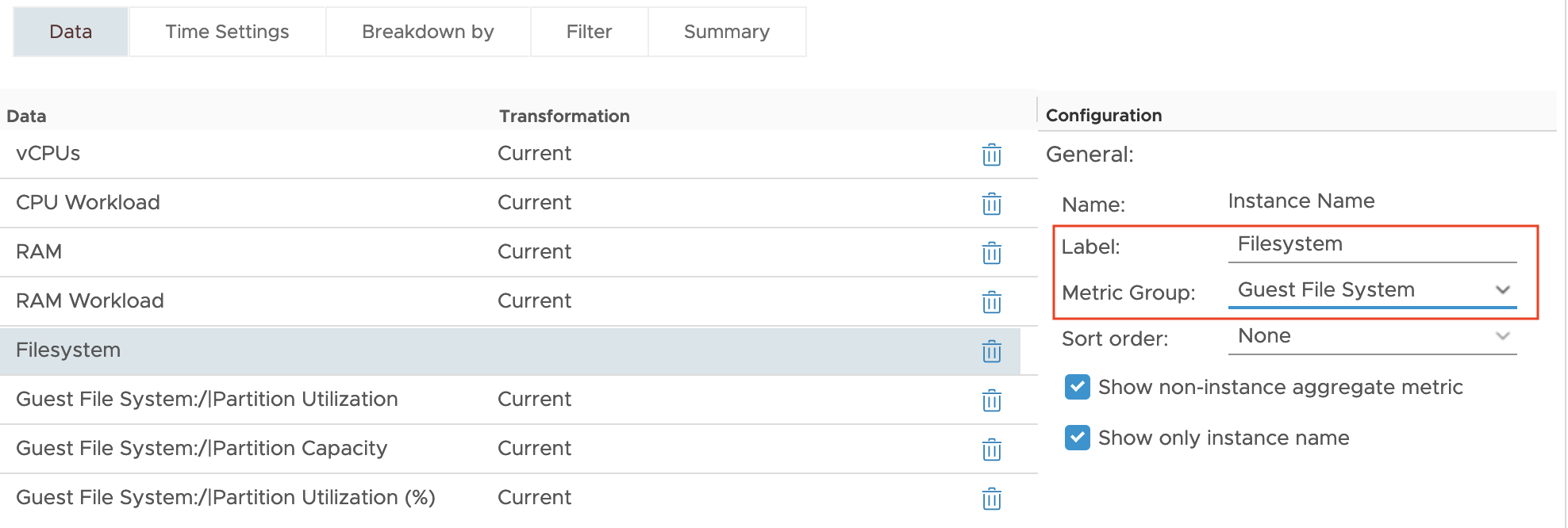
Task: Switch to the Time Settings tab
Action: coord(227,32)
